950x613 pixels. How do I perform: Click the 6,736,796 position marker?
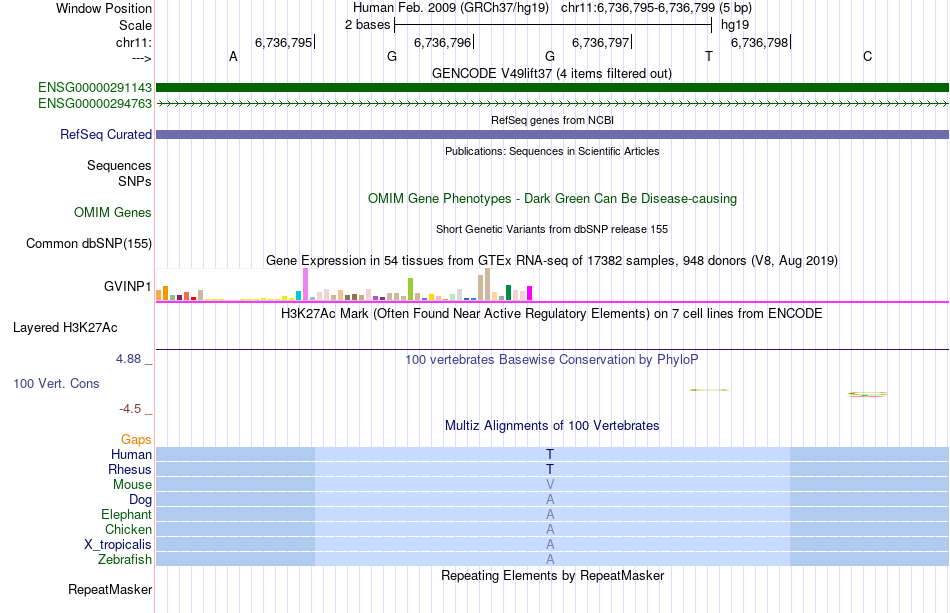pyautogui.click(x=443, y=42)
